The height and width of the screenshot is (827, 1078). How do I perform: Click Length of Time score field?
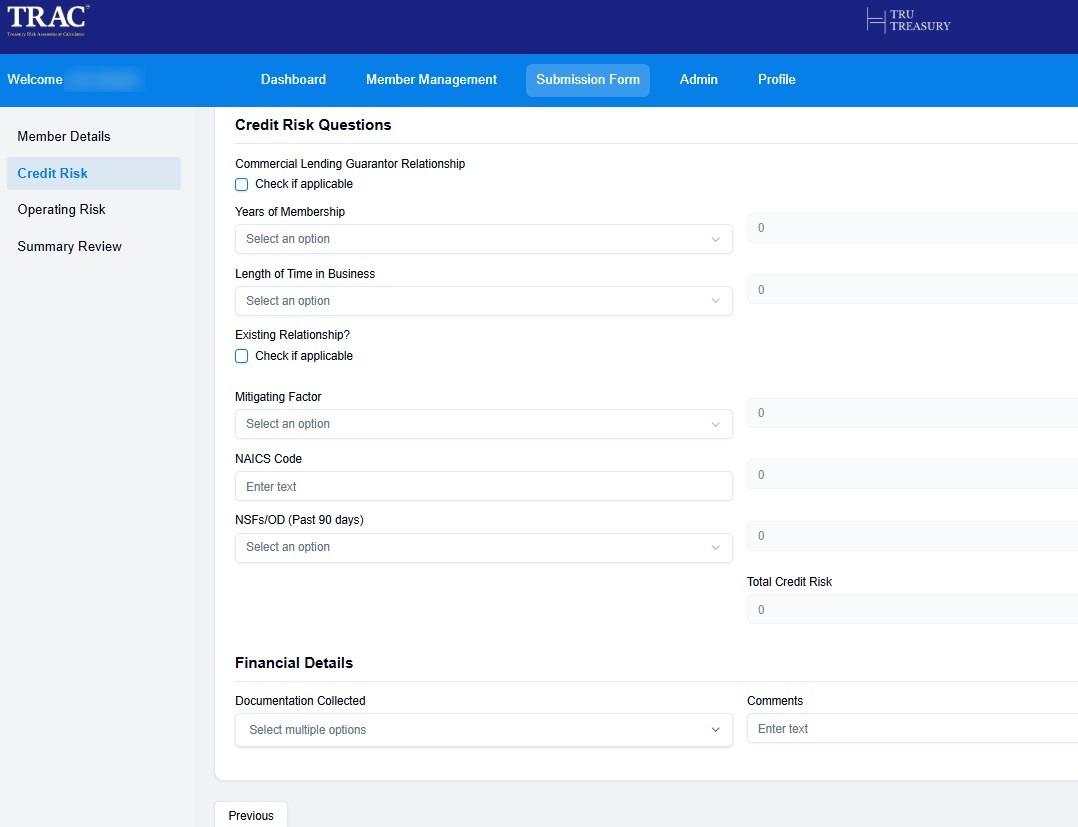912,289
